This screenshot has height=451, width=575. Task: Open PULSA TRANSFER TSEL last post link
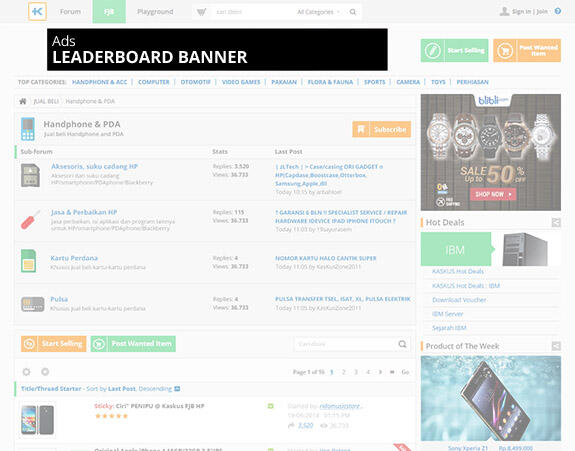tap(343, 299)
